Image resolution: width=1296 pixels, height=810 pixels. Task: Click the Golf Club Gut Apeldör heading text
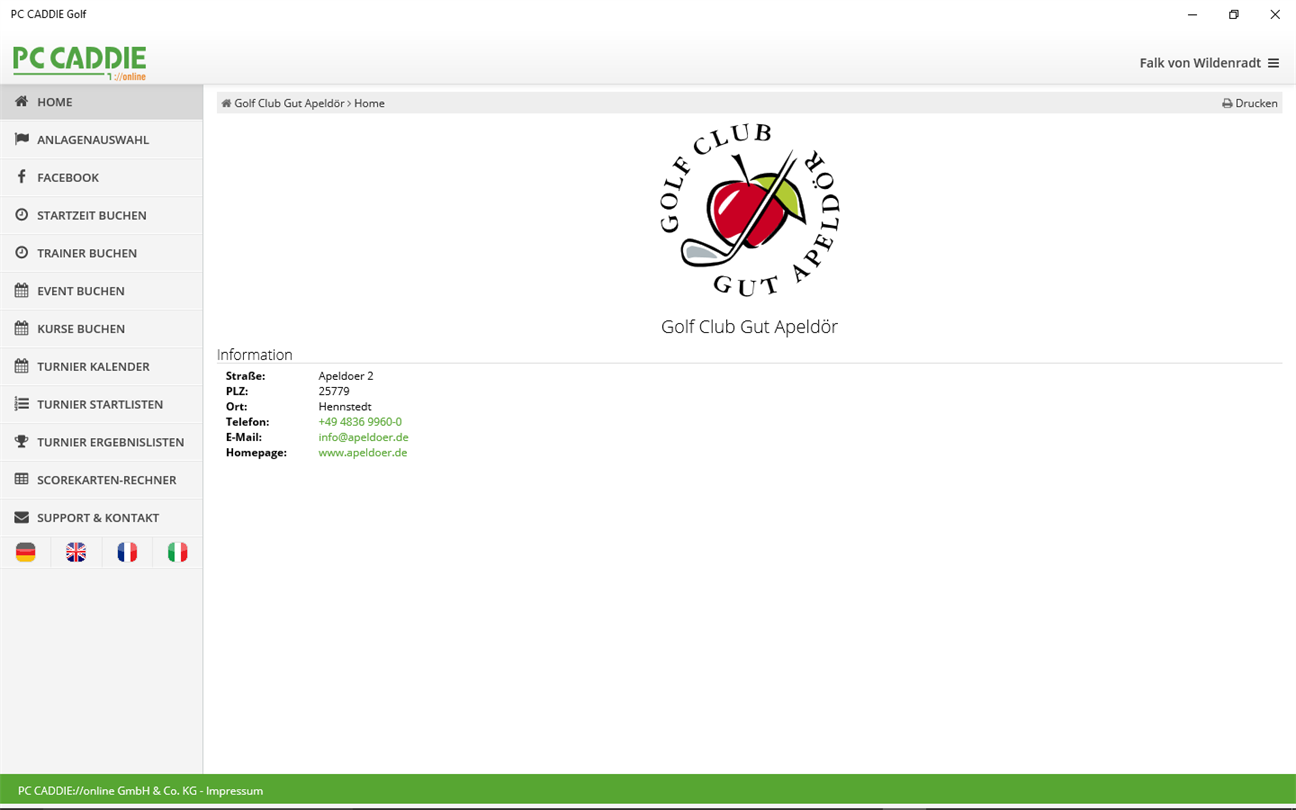tap(749, 327)
